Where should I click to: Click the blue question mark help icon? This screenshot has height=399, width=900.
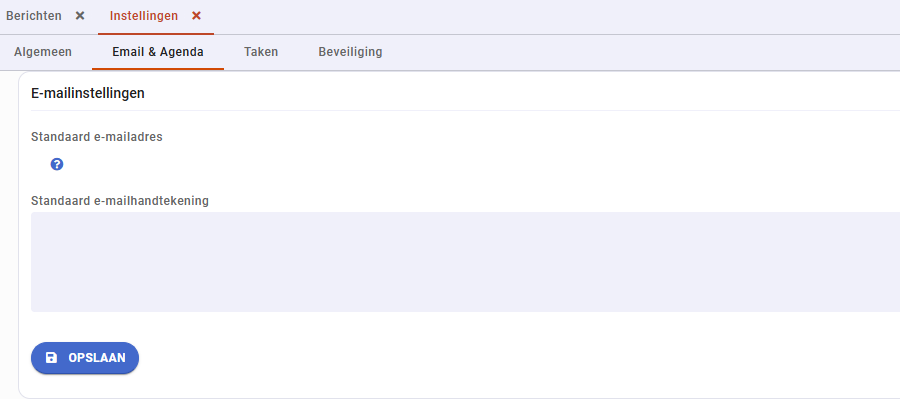(x=57, y=165)
